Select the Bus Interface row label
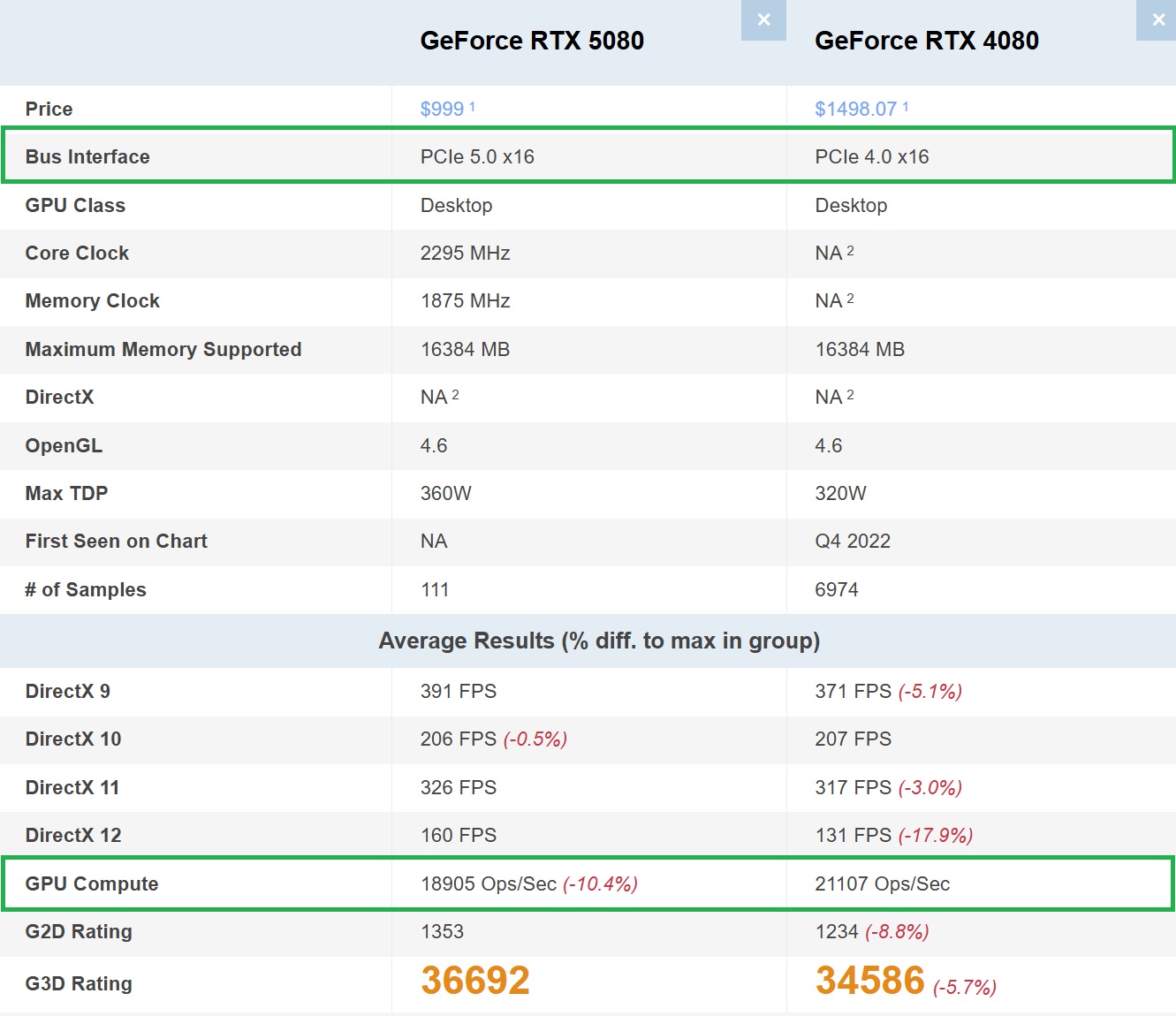This screenshot has width=1176, height=1016. tap(87, 156)
